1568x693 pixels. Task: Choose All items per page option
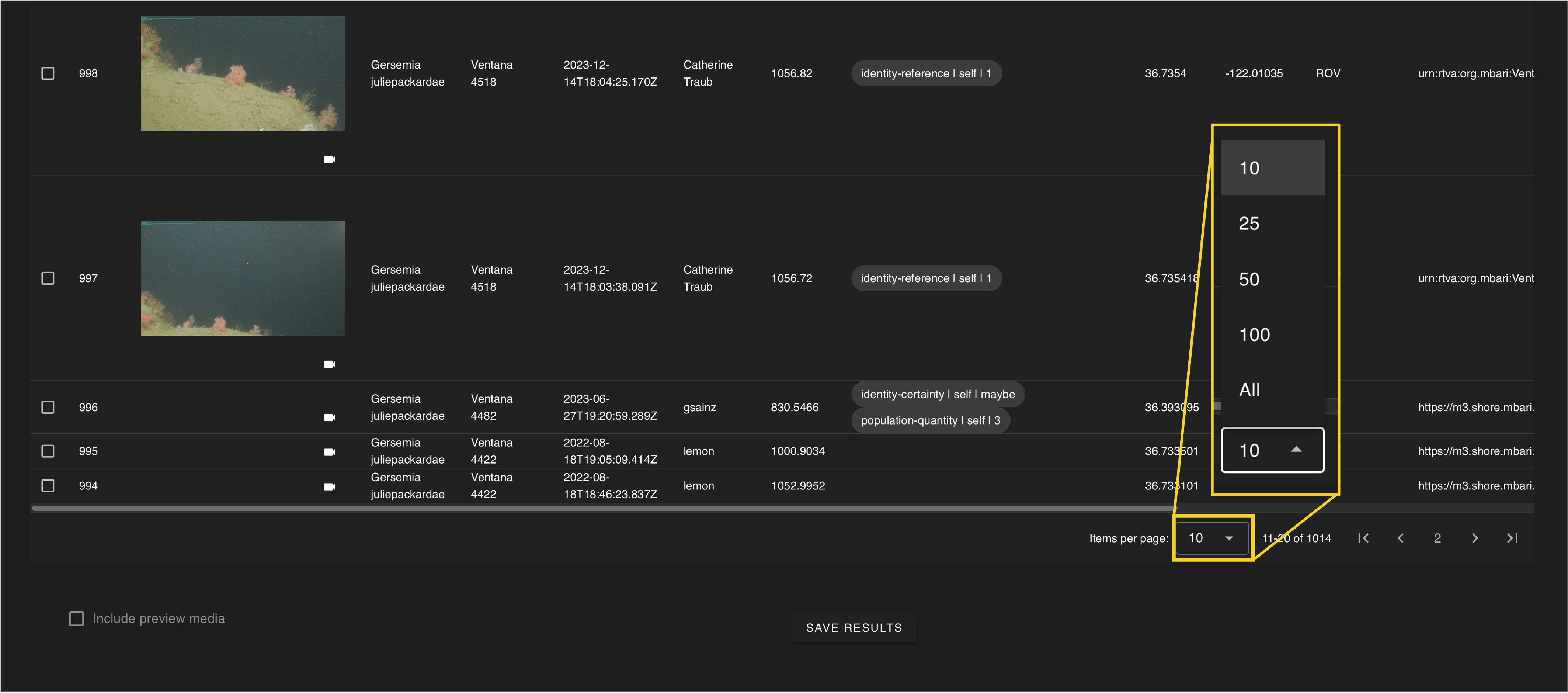(x=1272, y=390)
